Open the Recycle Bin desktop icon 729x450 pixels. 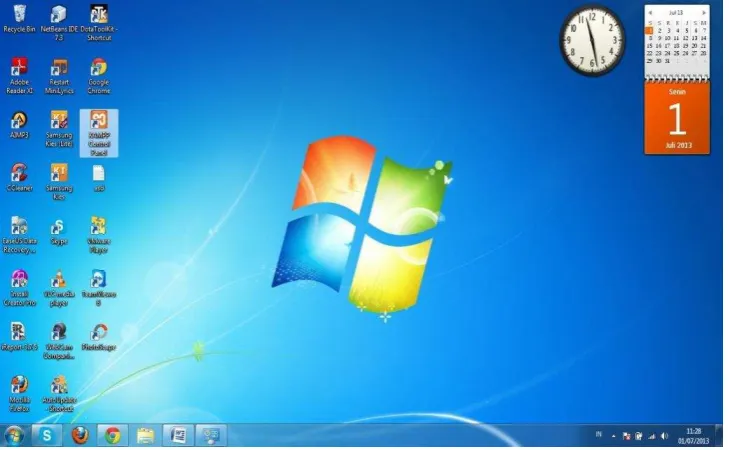[19, 19]
